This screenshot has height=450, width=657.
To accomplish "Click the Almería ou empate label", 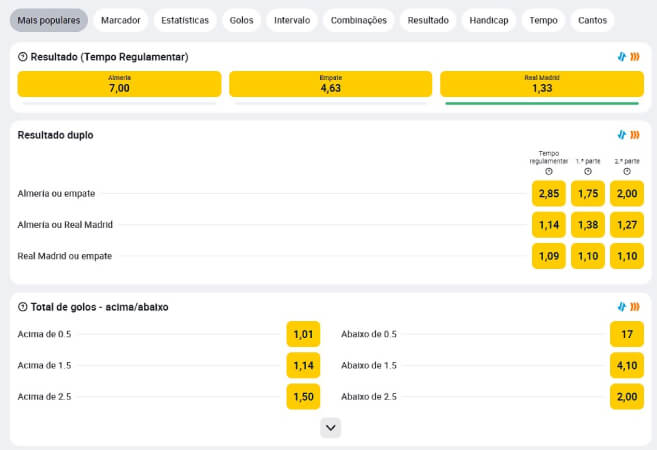I will [x=56, y=194].
